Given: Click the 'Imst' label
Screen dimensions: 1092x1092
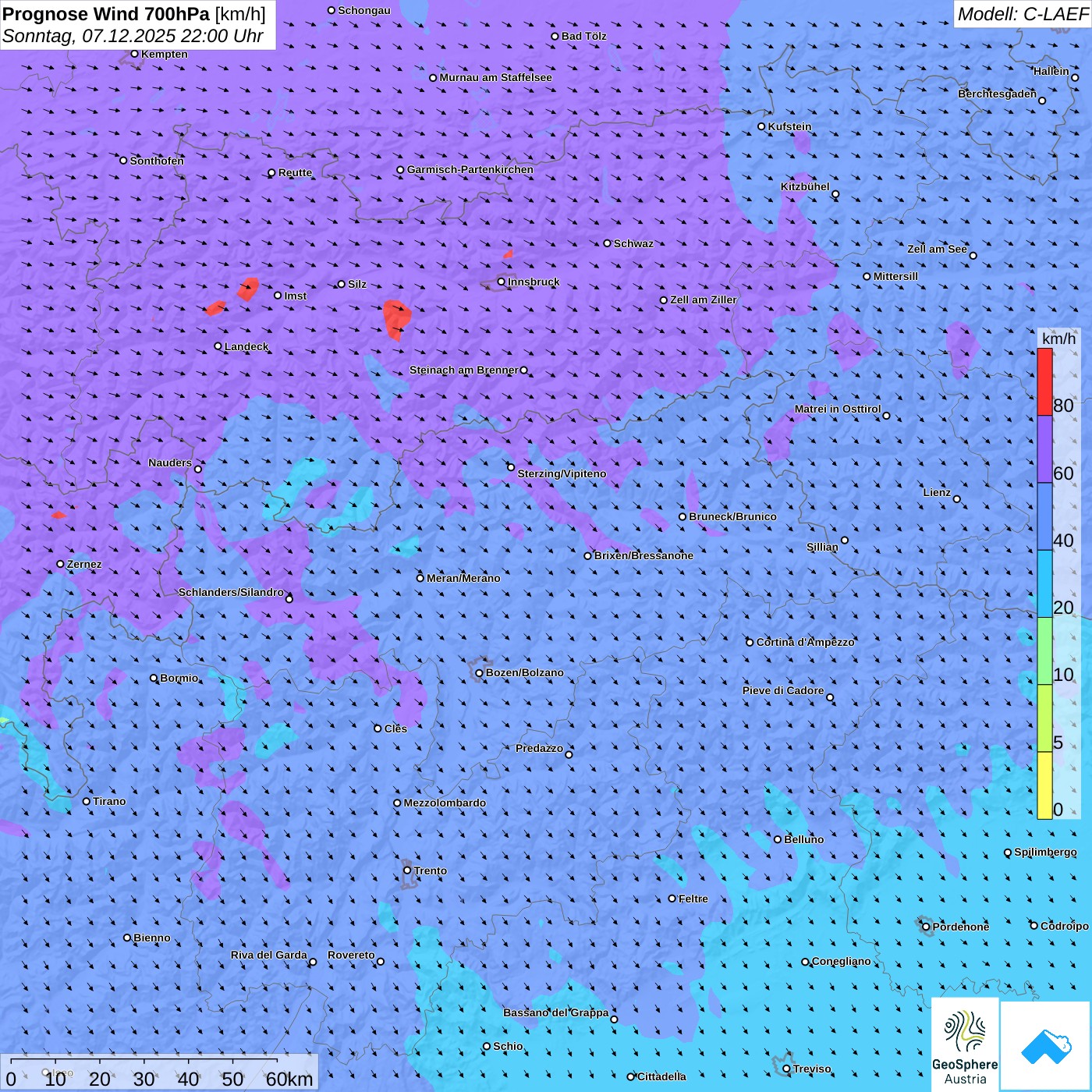Looking at the screenshot, I should click(x=295, y=296).
